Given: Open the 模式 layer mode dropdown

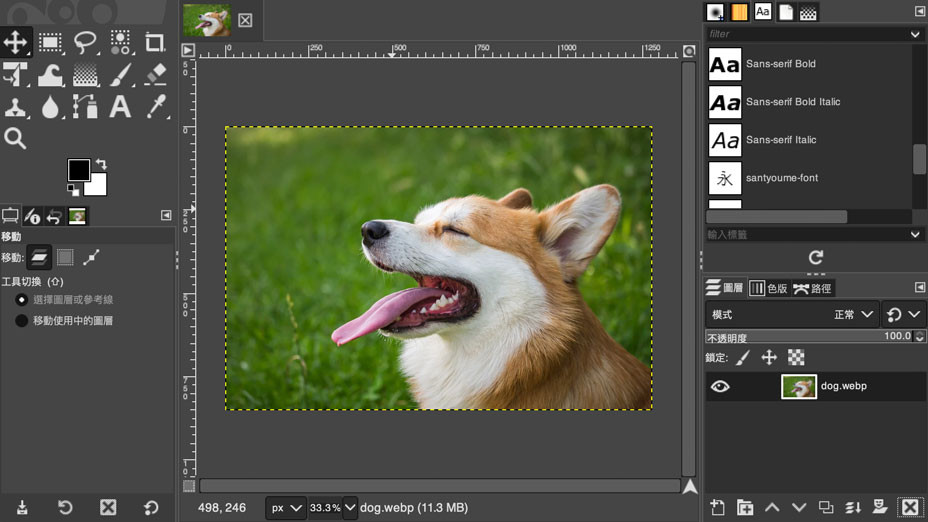Looking at the screenshot, I should tap(792, 314).
